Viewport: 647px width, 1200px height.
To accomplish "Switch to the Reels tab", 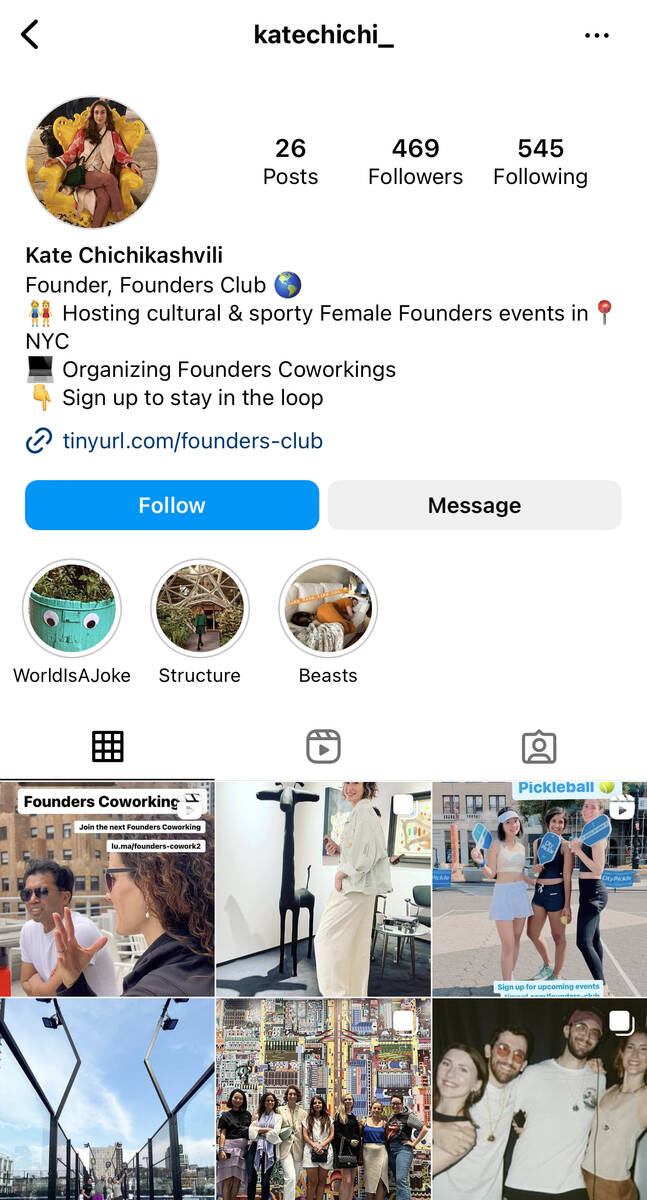I will coord(323,746).
